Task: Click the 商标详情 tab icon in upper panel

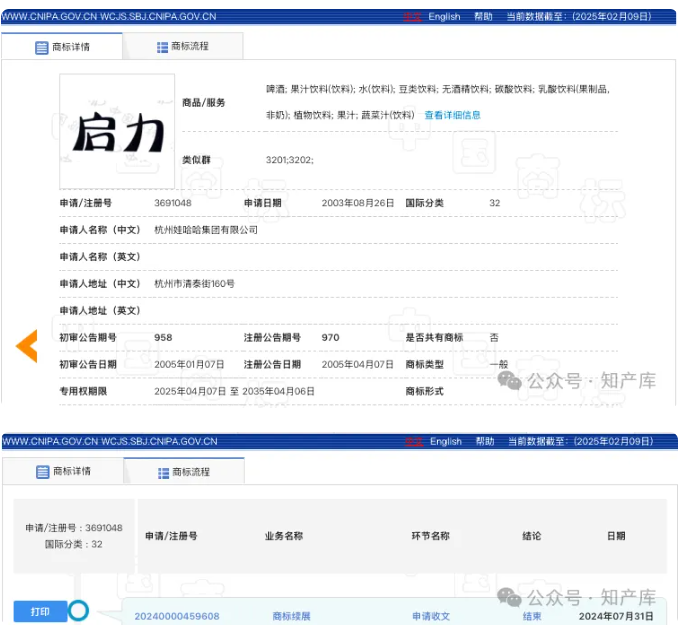Action: pos(42,48)
